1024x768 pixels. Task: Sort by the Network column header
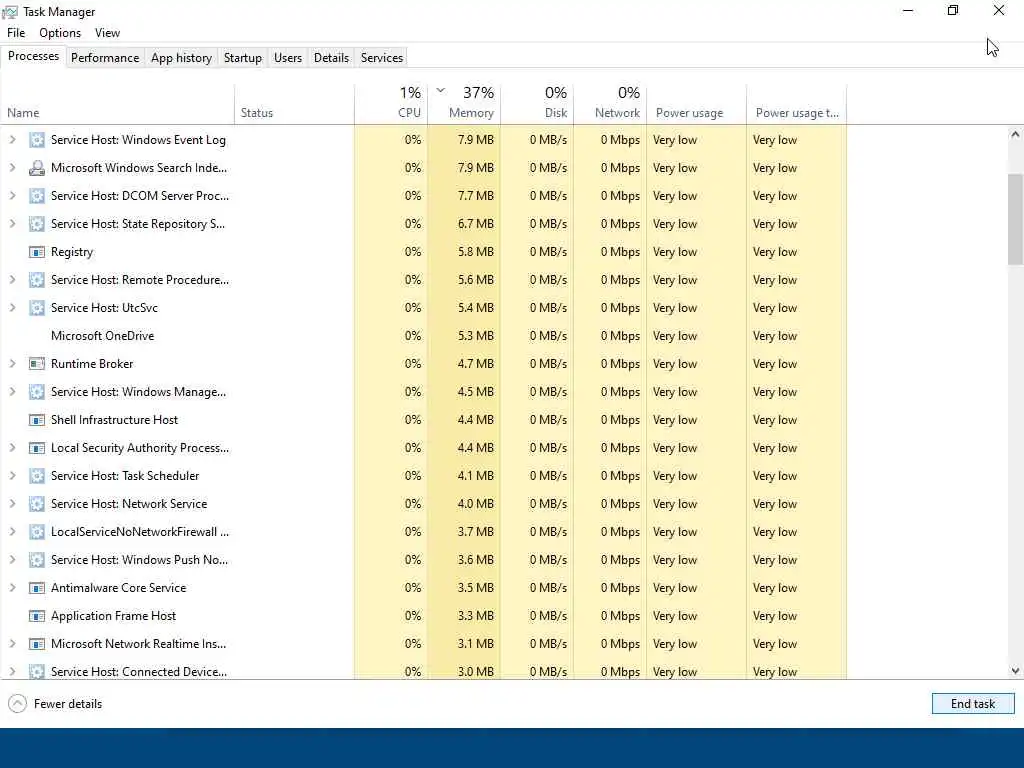[x=610, y=104]
